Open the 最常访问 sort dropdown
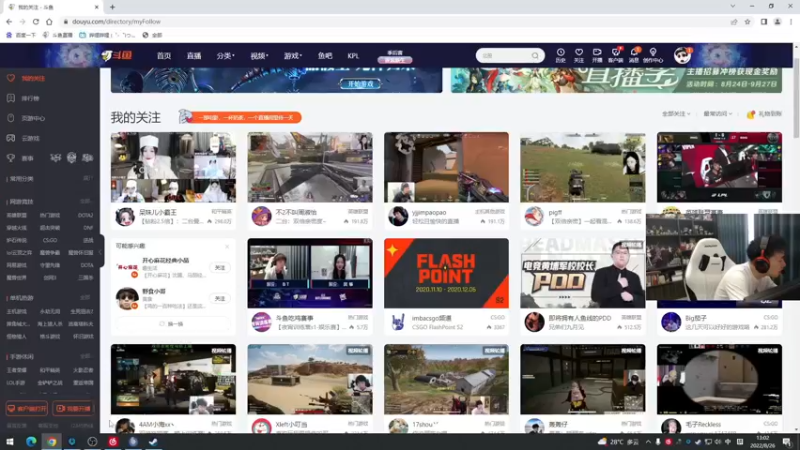The width and height of the screenshot is (800, 450). point(717,114)
